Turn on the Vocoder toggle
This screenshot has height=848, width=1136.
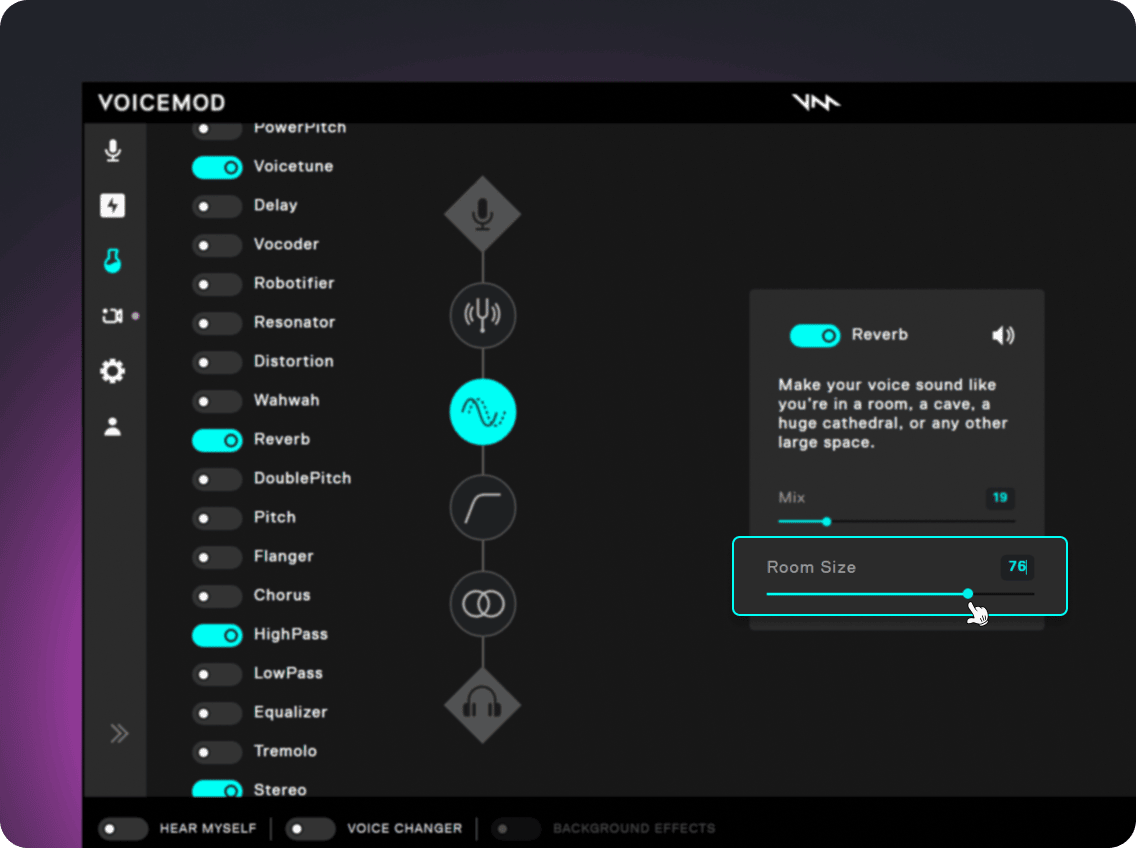point(217,245)
